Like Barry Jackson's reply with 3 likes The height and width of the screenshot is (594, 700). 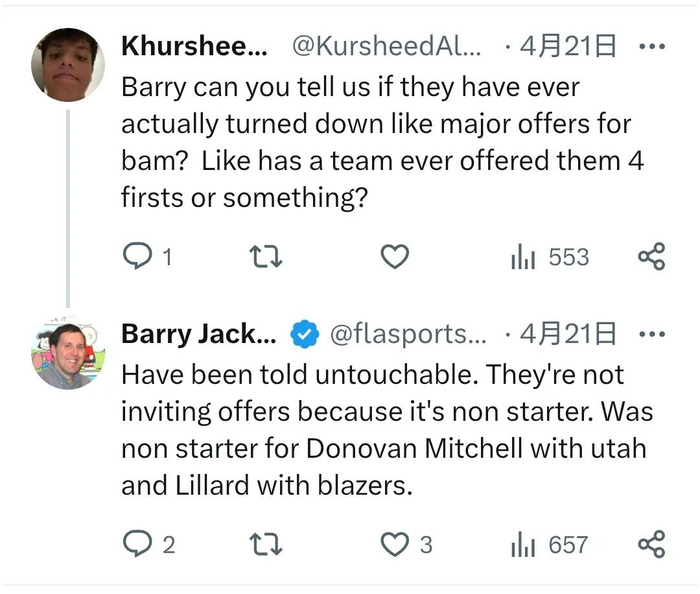tap(395, 544)
